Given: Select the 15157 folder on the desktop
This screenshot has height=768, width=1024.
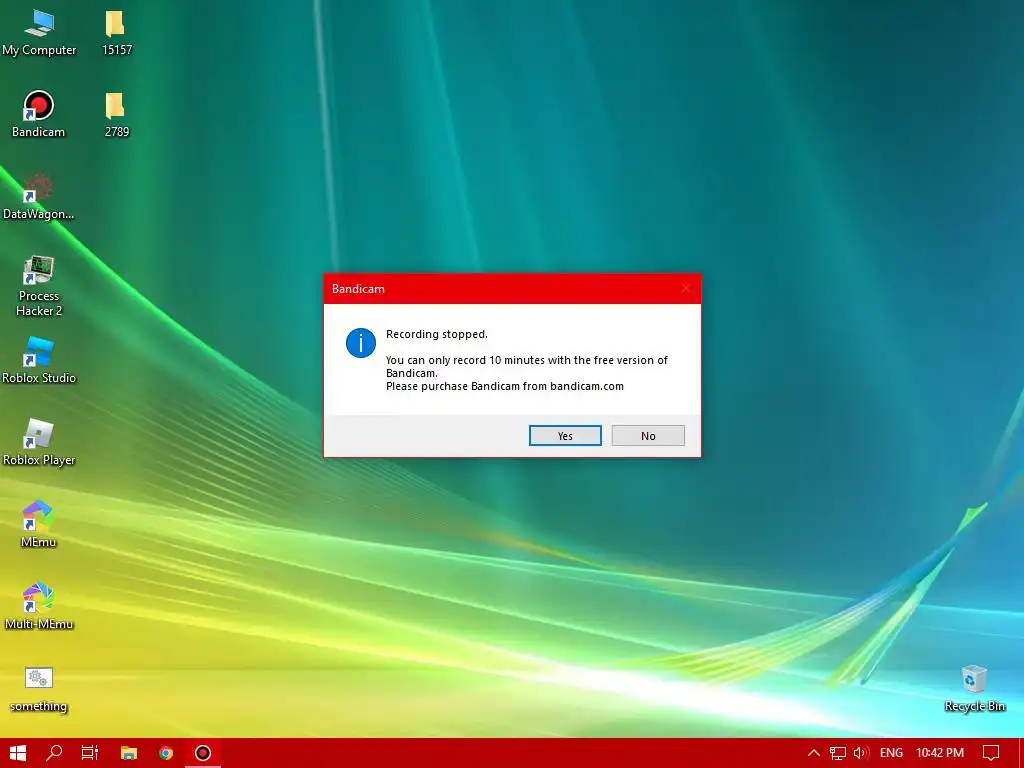Looking at the screenshot, I should (x=117, y=33).
